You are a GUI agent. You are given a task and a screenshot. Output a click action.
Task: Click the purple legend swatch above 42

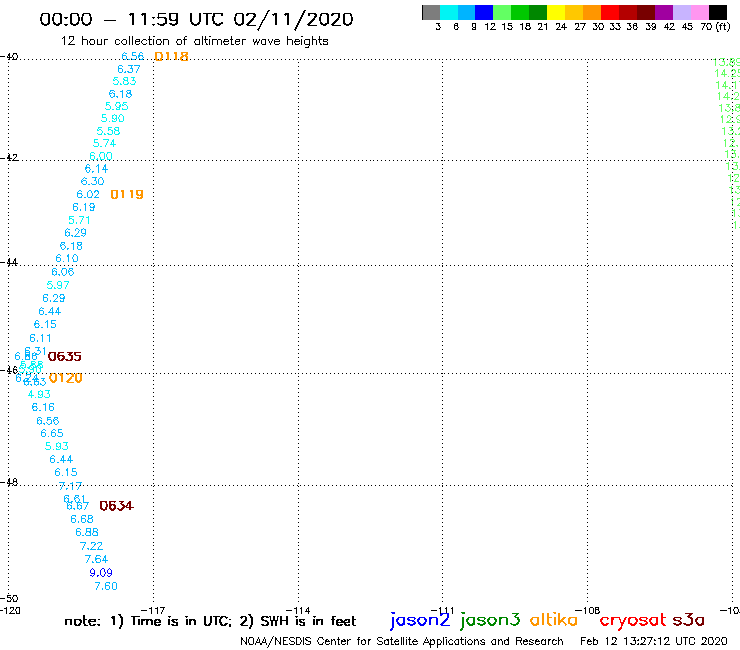coord(664,13)
